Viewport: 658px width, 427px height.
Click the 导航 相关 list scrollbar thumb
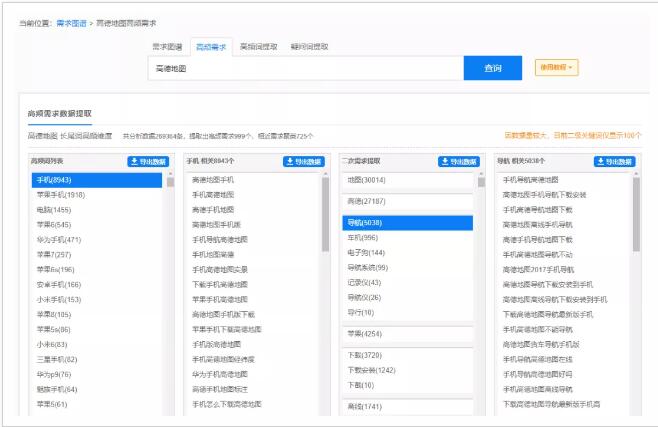637,214
